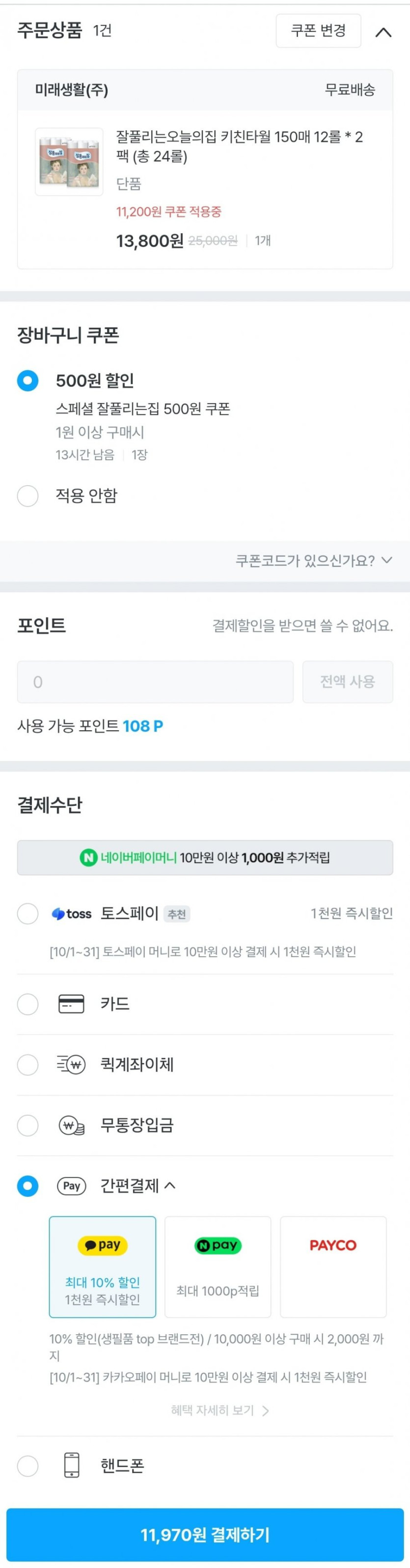Open the 혜택 자세히 보기 link
Viewport: 410px width, 1568px height.
(x=219, y=1410)
